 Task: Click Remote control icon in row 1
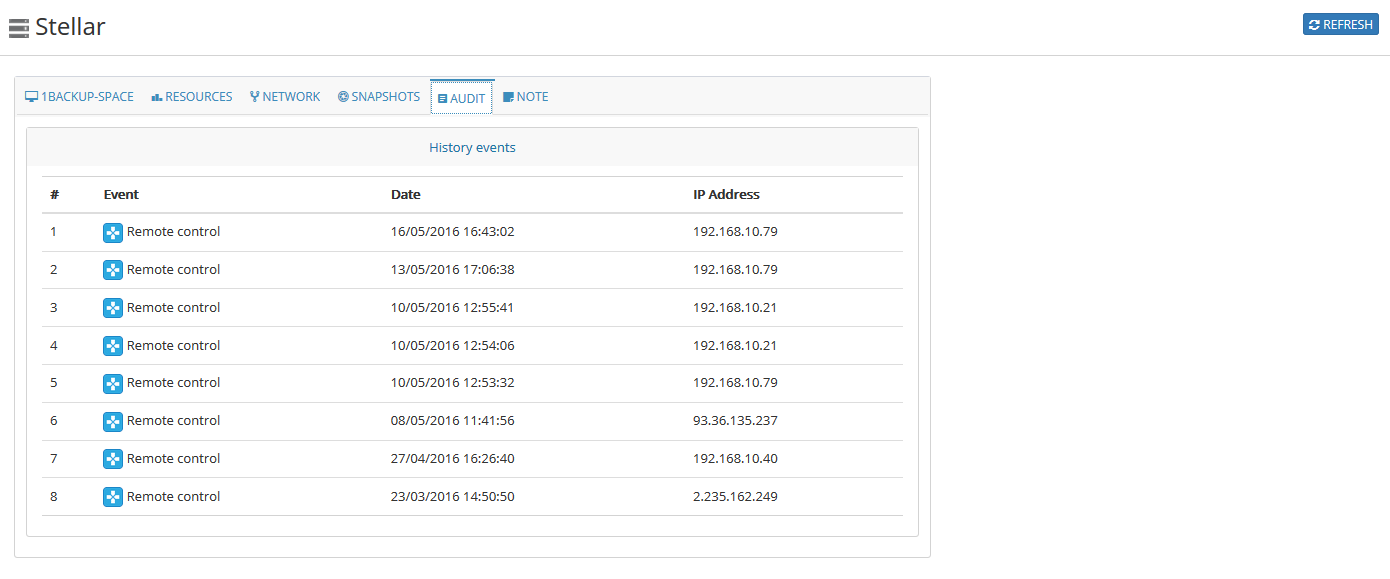pos(113,232)
